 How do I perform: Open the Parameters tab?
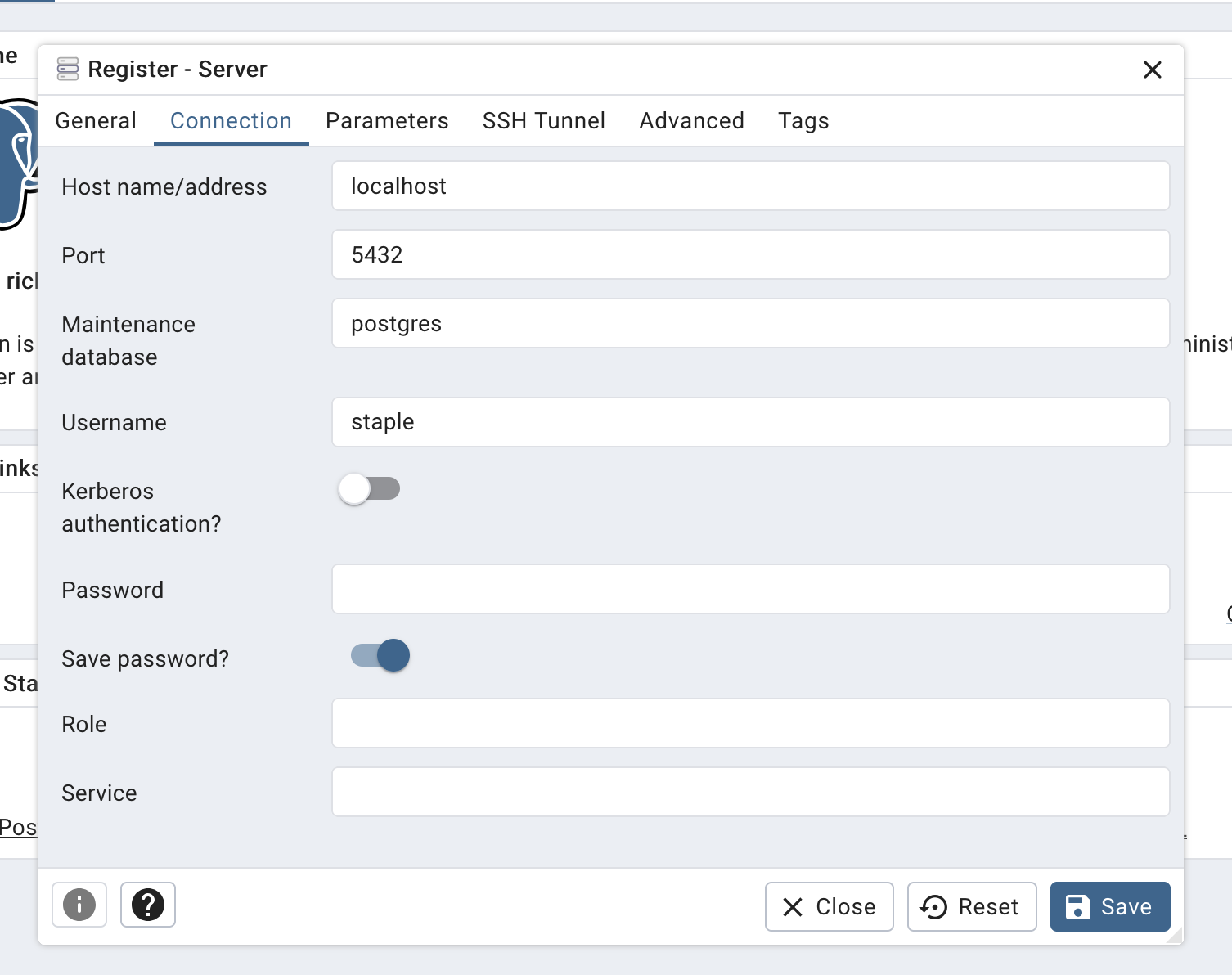tap(387, 121)
